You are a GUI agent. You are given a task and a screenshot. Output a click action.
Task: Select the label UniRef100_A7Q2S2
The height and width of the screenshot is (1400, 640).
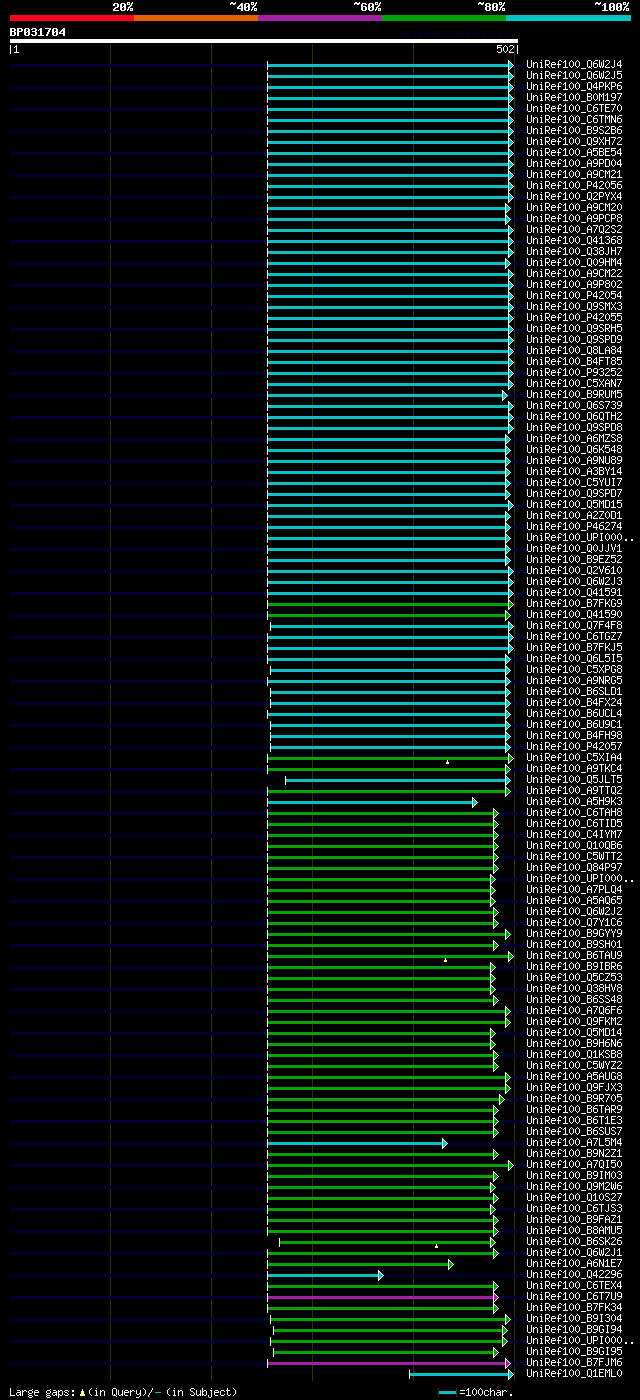(x=574, y=229)
